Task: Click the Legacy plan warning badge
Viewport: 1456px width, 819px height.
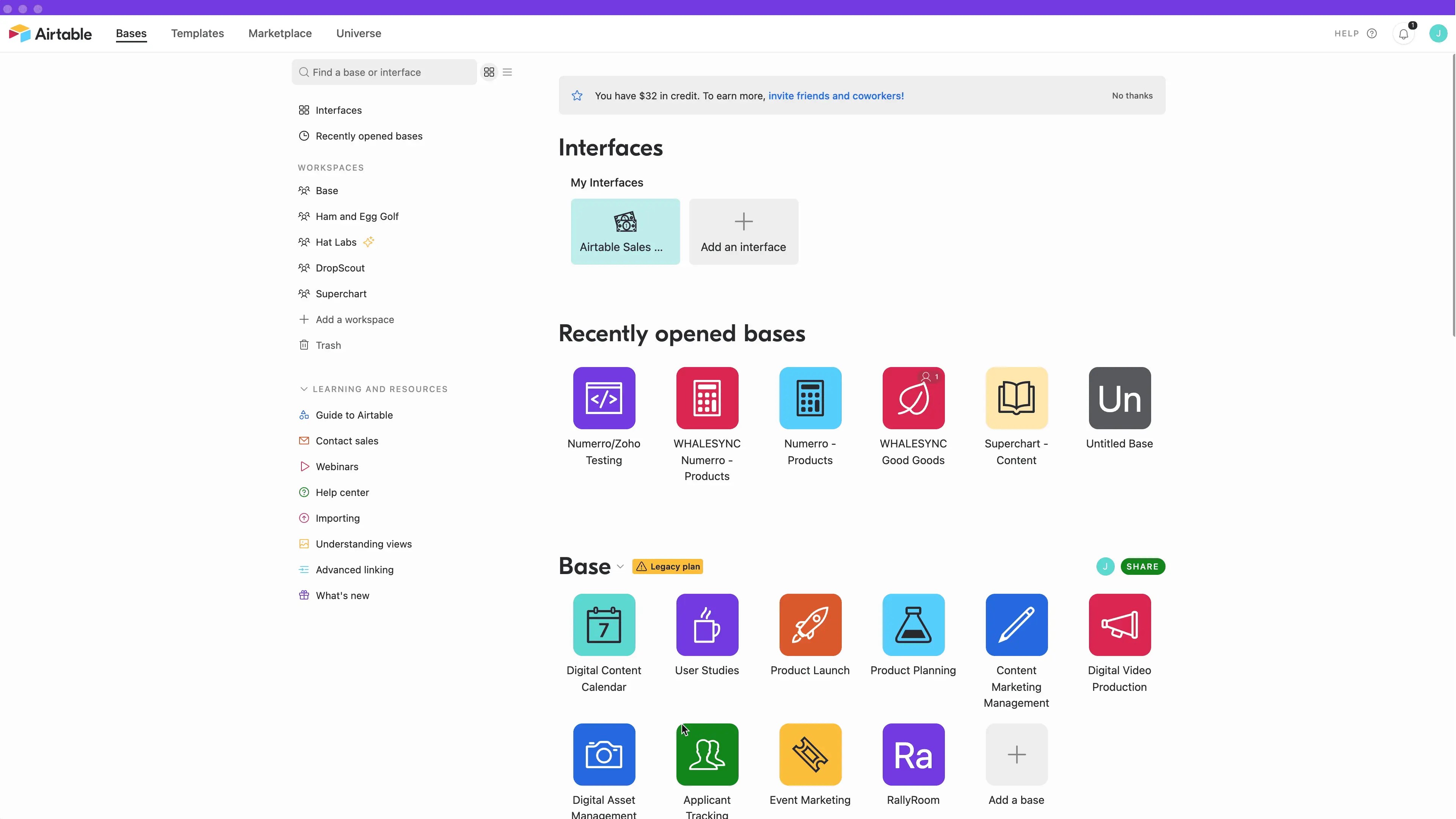Action: point(667,566)
